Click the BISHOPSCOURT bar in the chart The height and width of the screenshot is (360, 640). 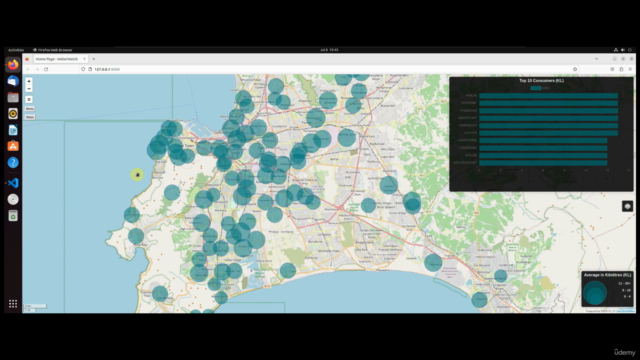coord(543,163)
